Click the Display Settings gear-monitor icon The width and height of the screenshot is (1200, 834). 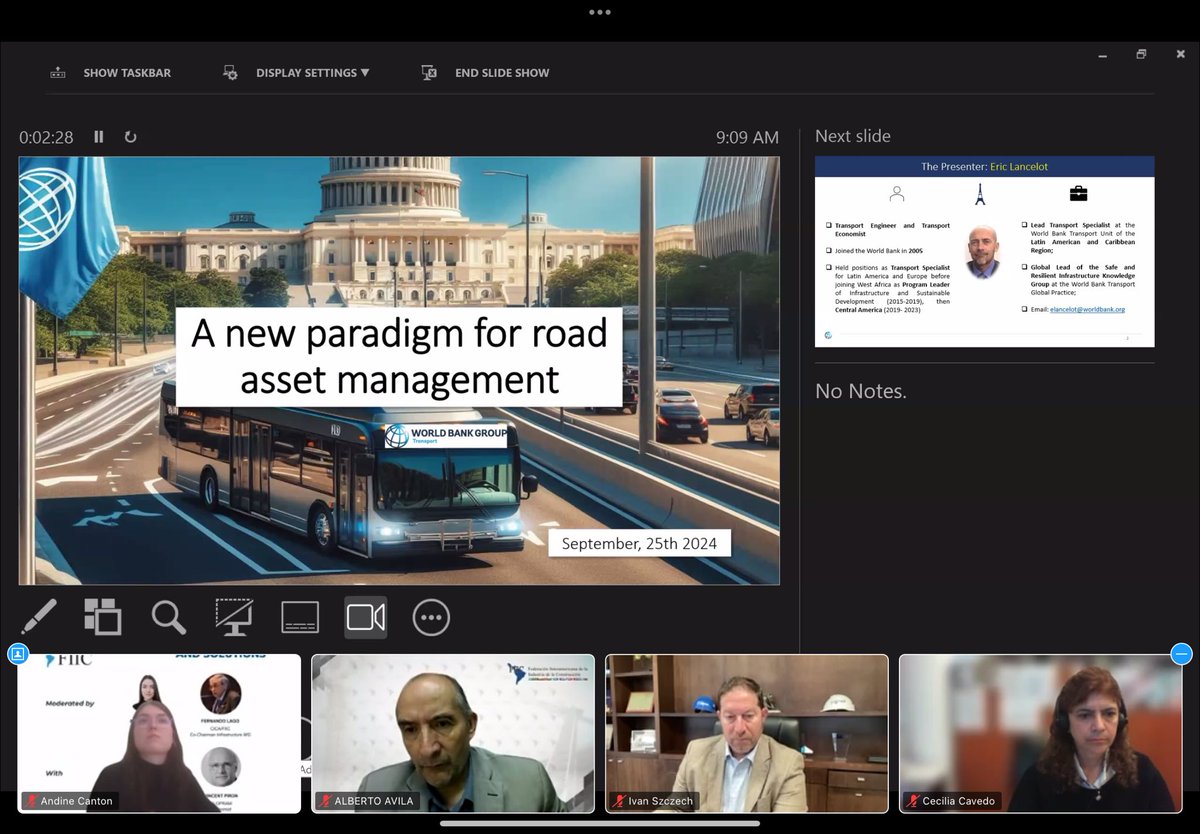click(230, 73)
